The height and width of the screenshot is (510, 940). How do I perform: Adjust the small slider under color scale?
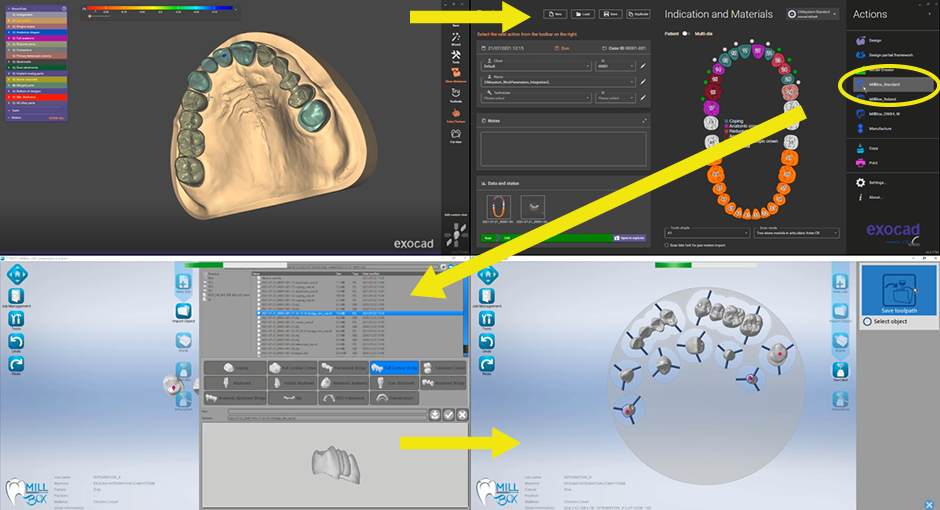(x=90, y=16)
